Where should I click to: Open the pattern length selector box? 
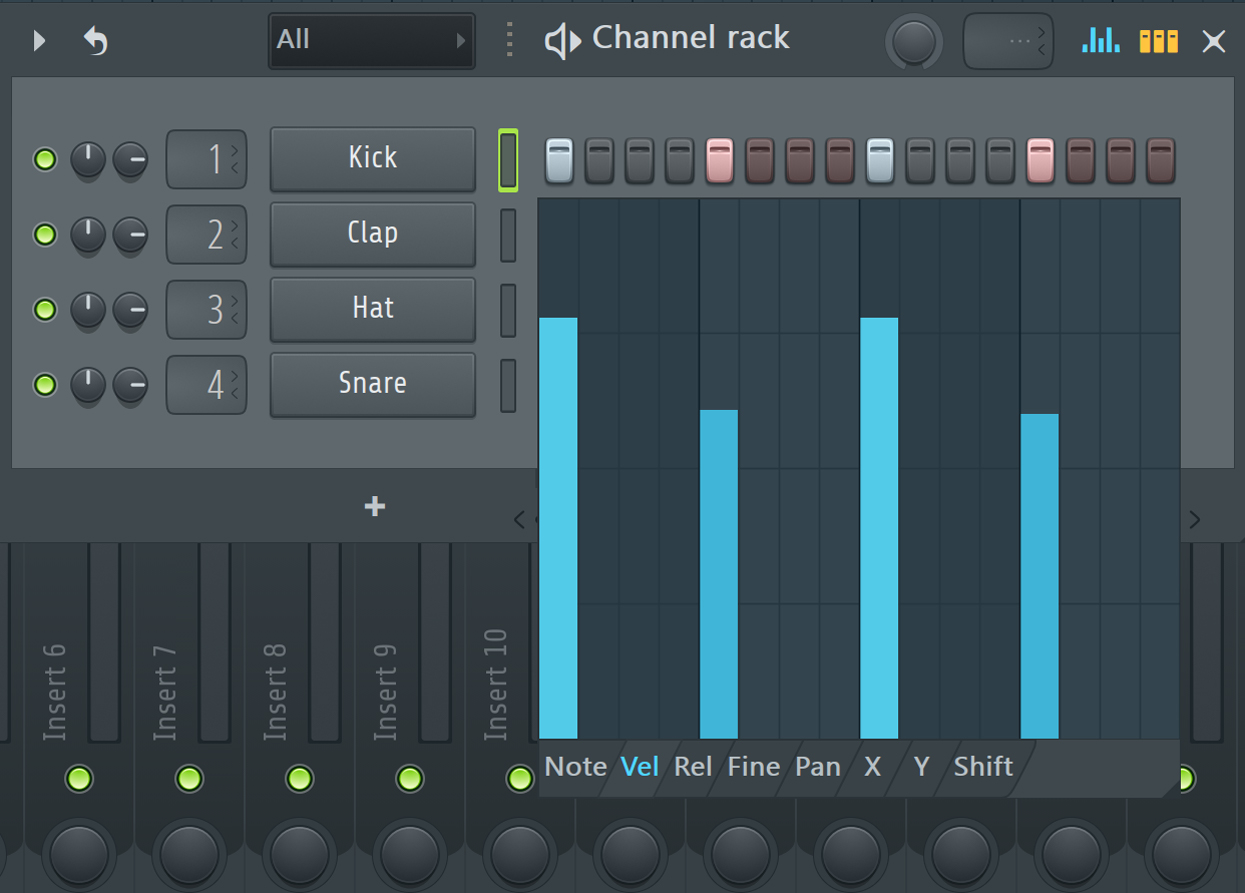coord(1007,41)
